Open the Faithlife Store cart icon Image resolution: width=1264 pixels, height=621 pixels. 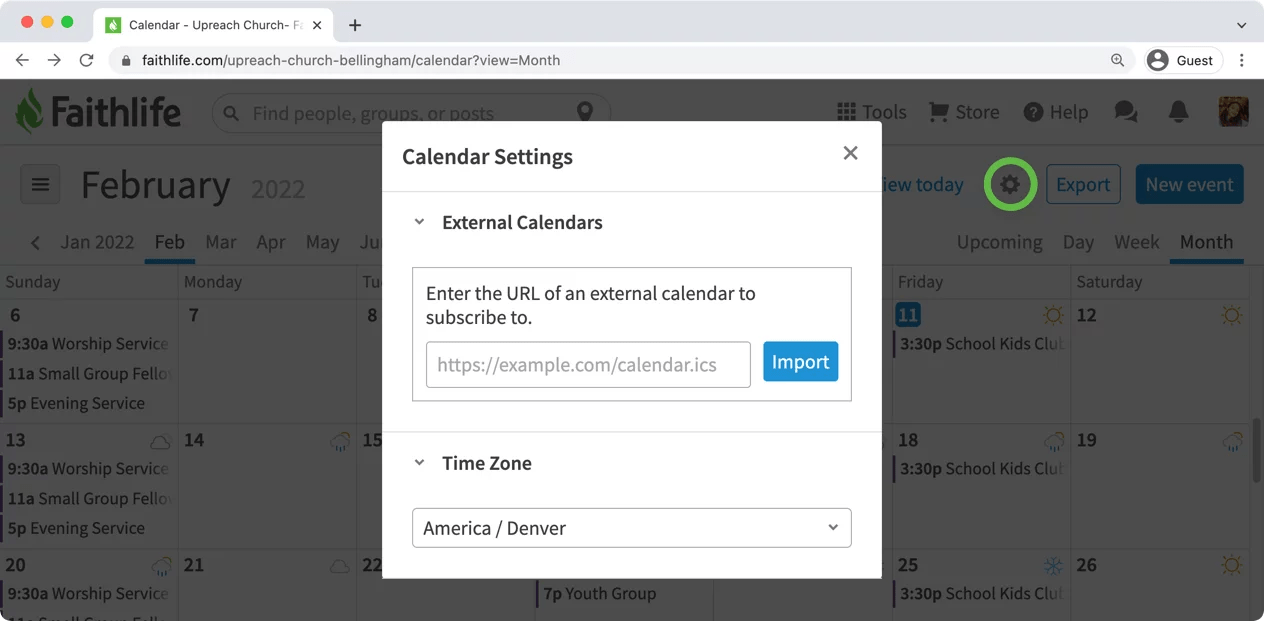[x=938, y=112]
